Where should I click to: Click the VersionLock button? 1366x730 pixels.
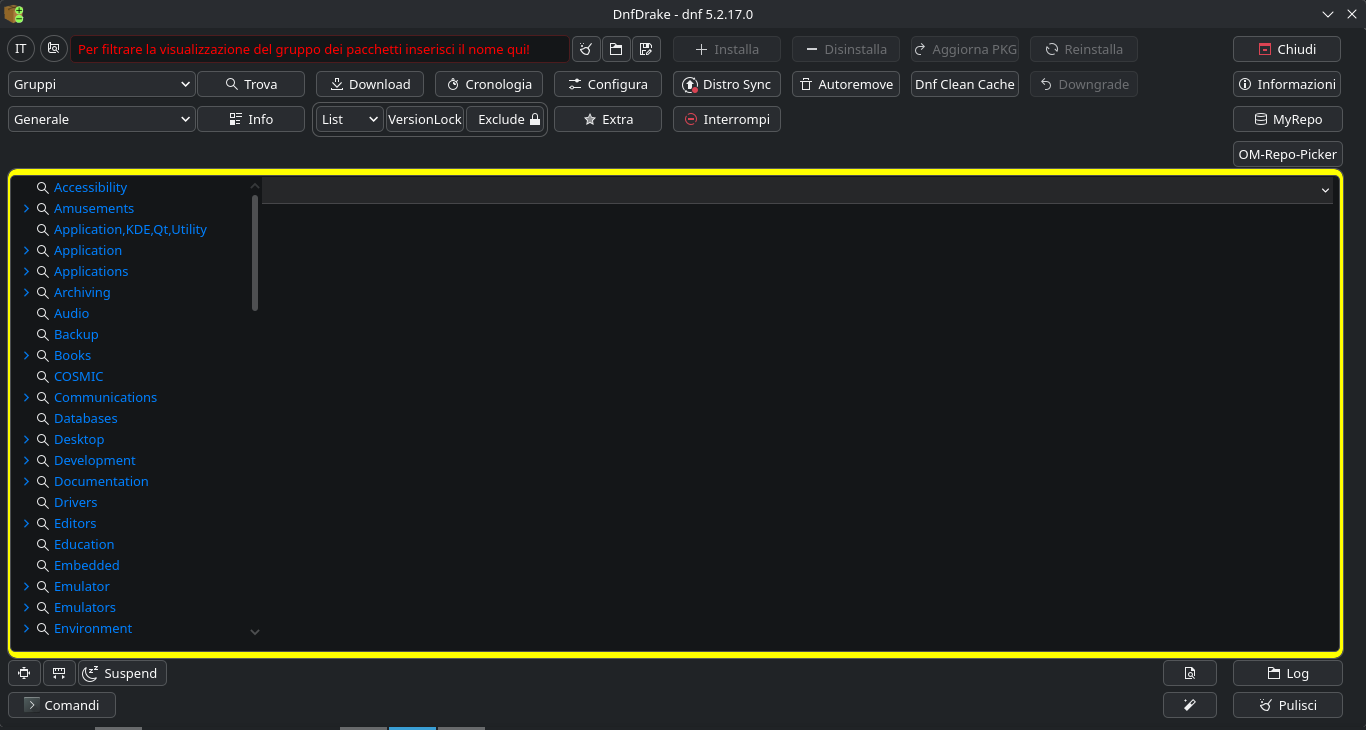click(x=424, y=119)
